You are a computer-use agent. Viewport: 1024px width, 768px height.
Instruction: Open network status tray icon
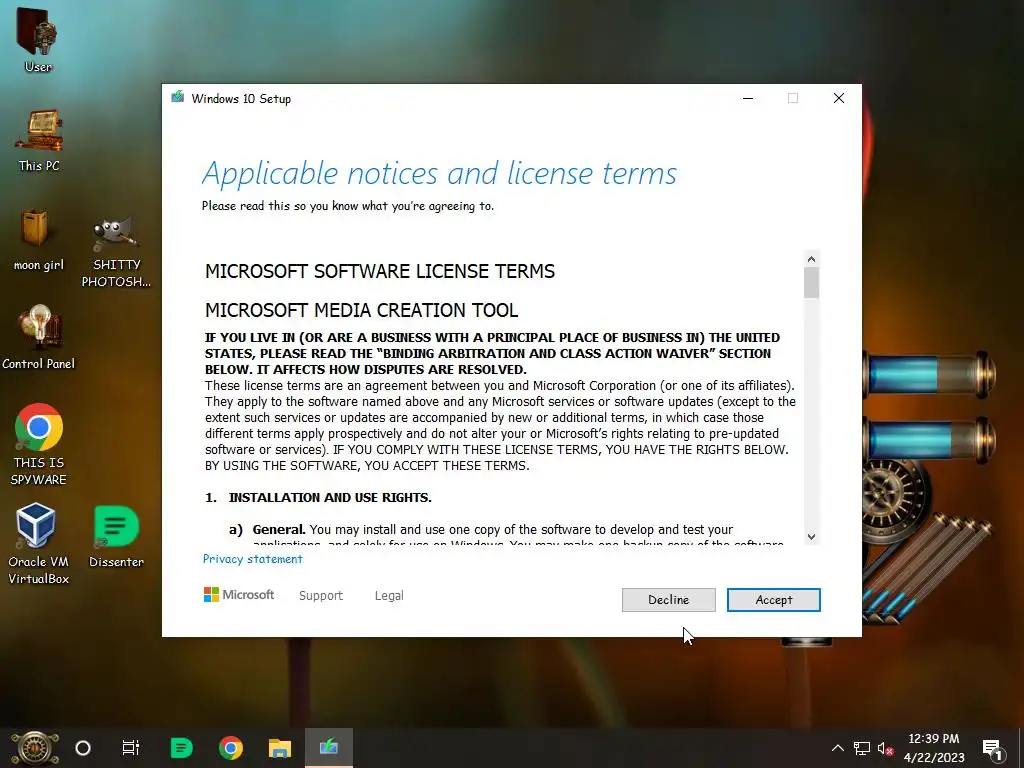(861, 748)
